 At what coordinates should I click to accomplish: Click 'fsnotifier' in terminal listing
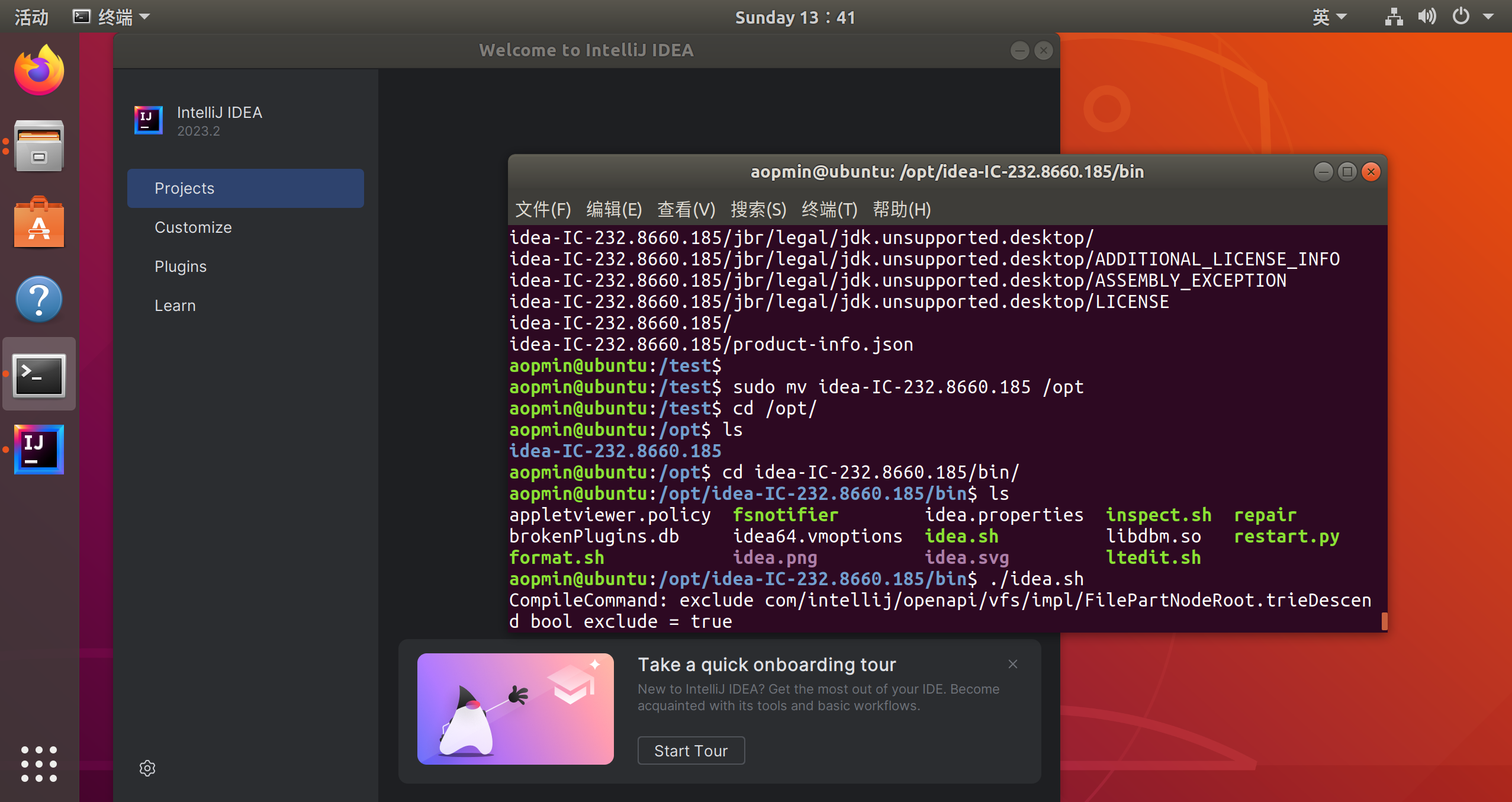coord(786,515)
